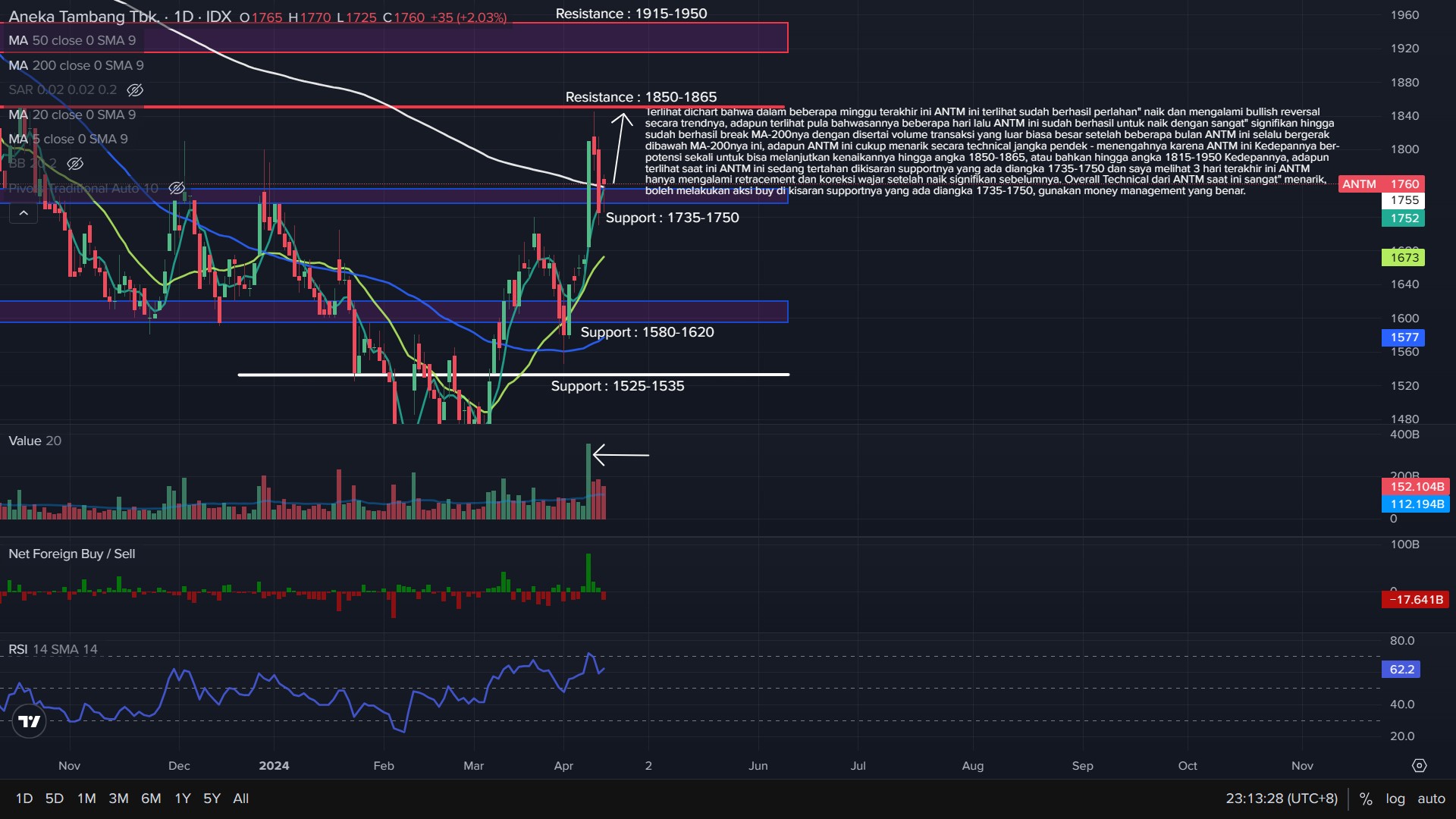
Task: Select the 5D time range
Action: coord(55,799)
